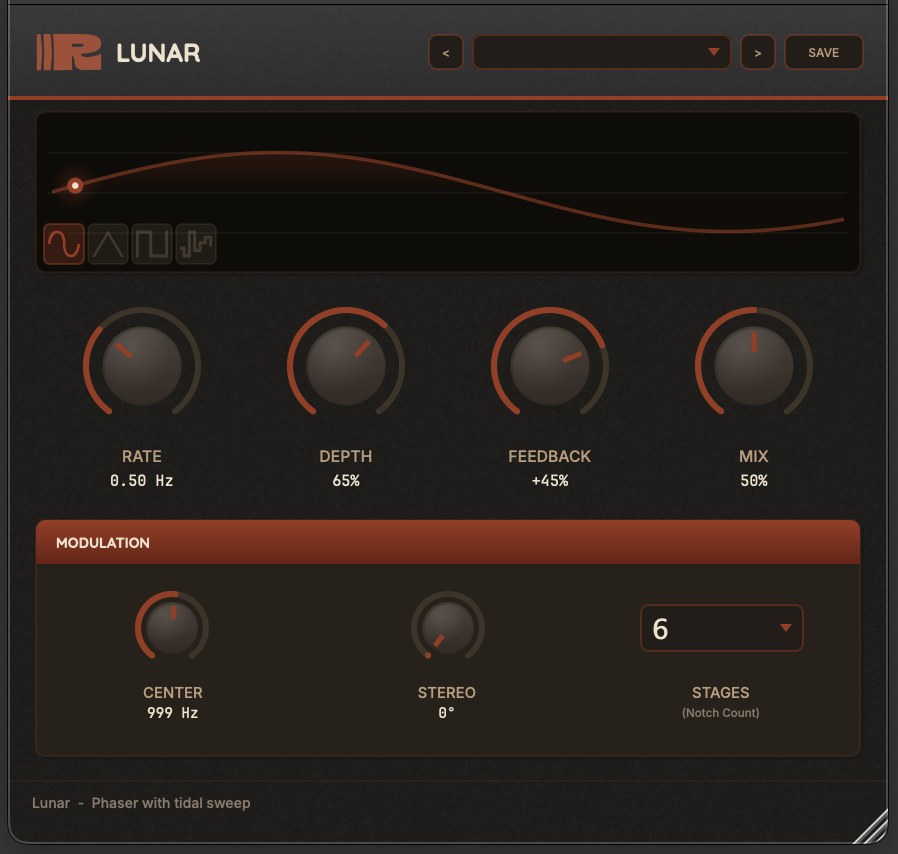Click the Depth knob

[346, 366]
